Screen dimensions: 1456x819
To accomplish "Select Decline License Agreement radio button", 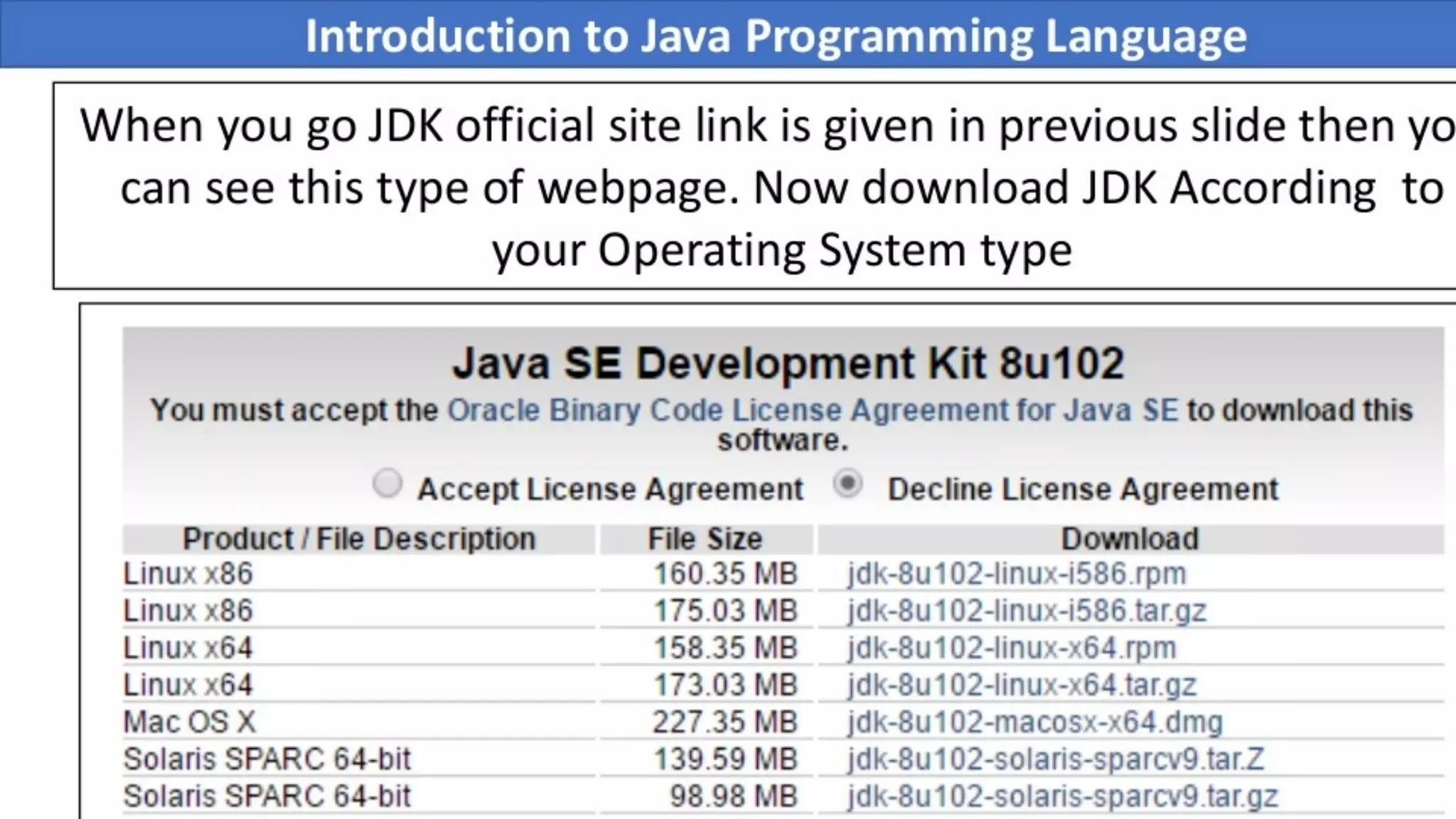I will coord(848,484).
